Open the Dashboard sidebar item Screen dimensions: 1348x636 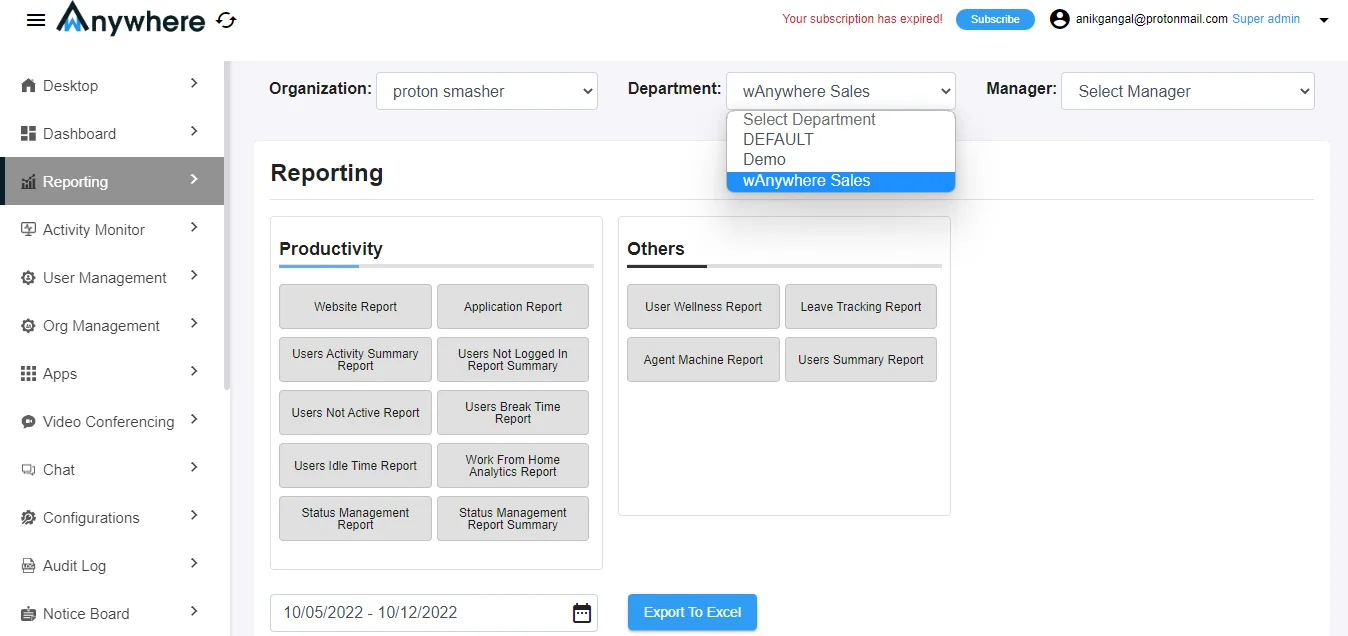coord(112,134)
